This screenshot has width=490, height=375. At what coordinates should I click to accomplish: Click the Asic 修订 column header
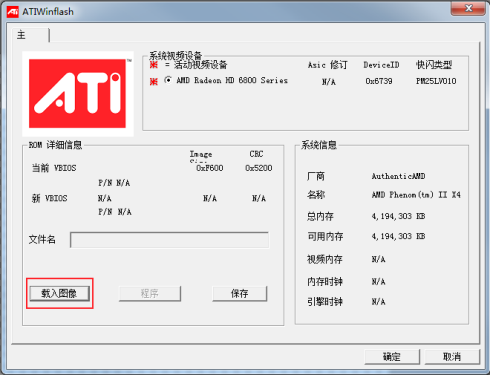[328, 65]
